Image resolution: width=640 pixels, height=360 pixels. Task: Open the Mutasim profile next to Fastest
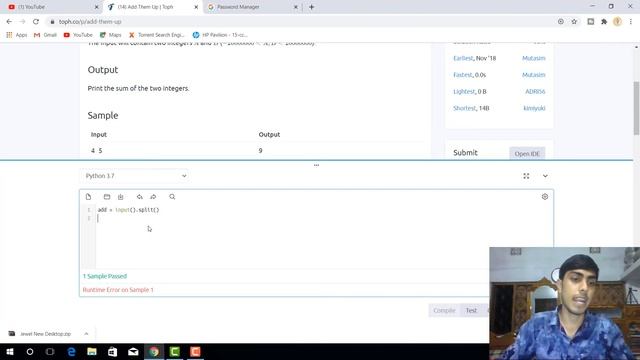point(533,75)
